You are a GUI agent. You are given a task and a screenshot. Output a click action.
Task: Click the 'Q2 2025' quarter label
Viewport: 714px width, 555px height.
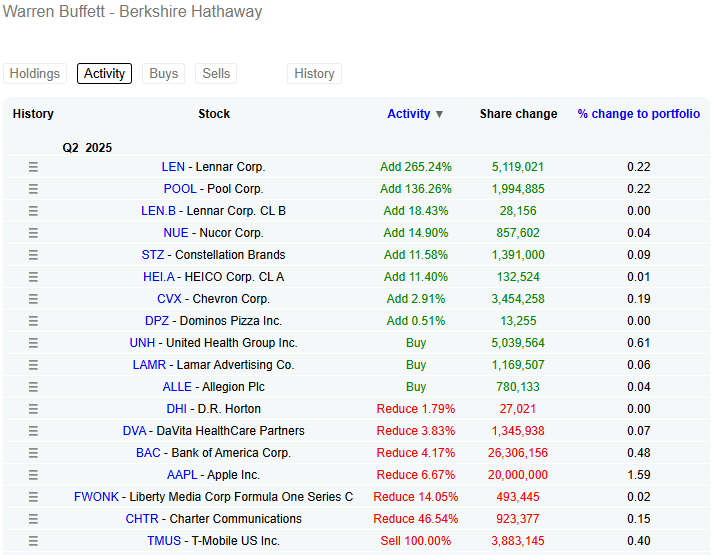[x=87, y=148]
